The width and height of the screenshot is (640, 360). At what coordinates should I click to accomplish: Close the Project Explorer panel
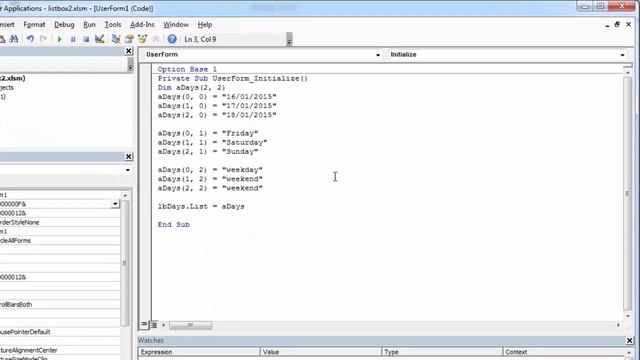[129, 51]
